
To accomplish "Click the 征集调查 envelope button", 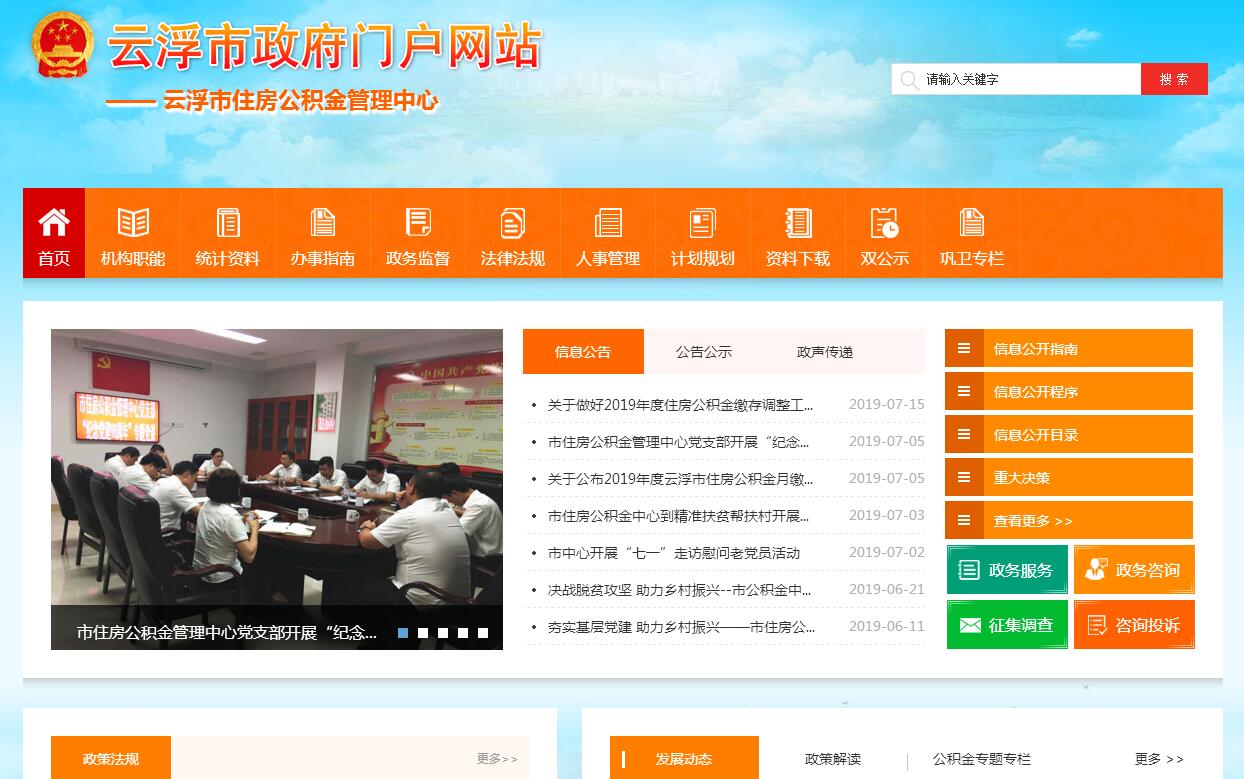I will coord(1007,625).
